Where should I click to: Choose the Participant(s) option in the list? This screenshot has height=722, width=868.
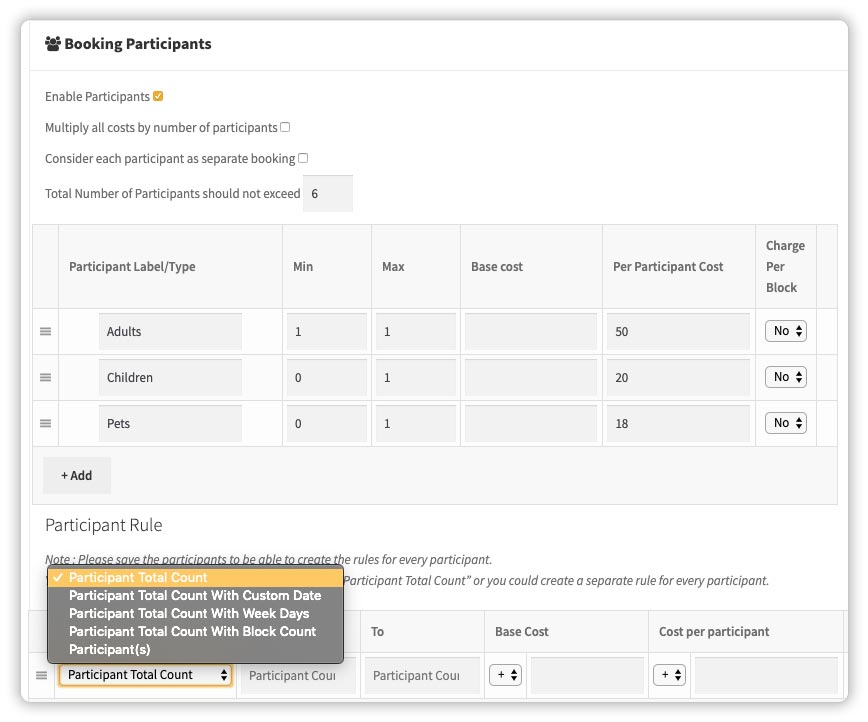click(195, 649)
